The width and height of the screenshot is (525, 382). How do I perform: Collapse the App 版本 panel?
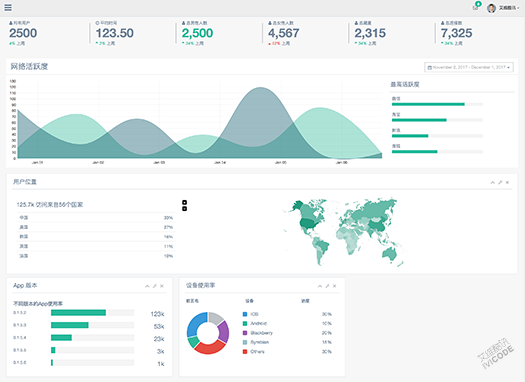(147, 286)
